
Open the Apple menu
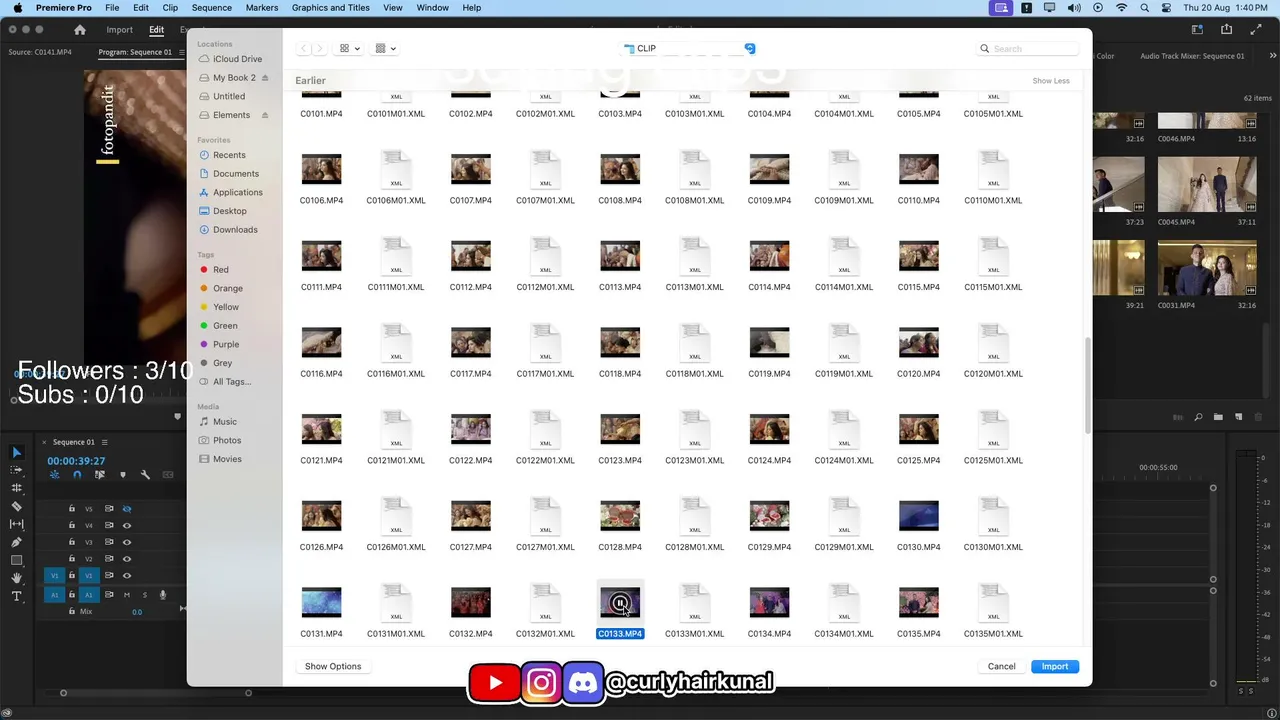coord(17,8)
